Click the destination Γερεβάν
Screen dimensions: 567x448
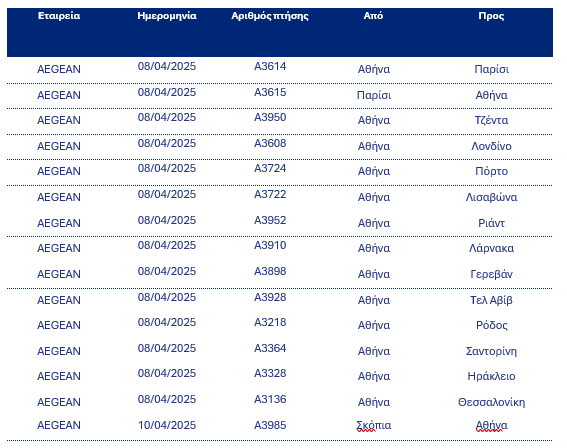point(491,274)
